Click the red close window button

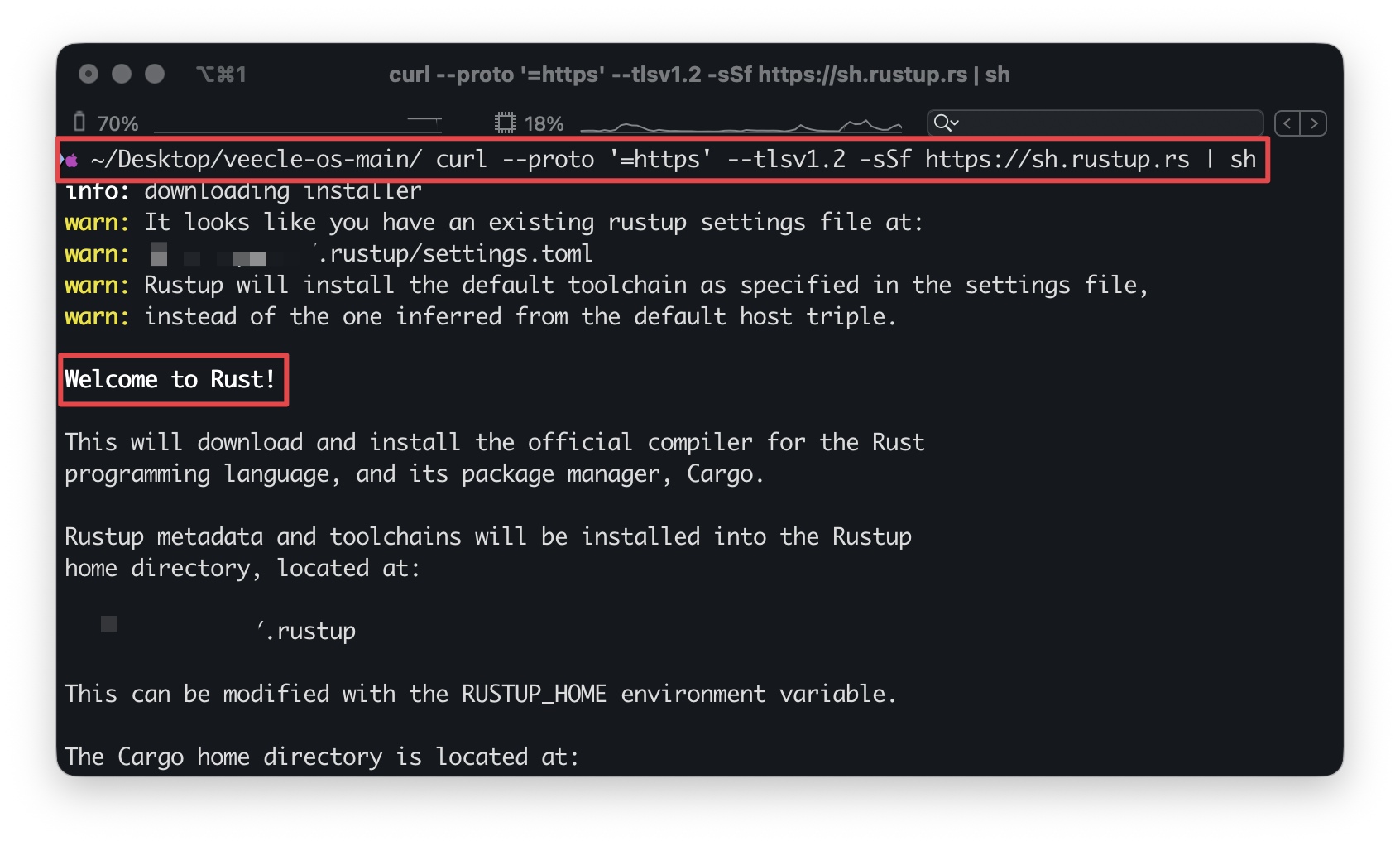click(89, 75)
